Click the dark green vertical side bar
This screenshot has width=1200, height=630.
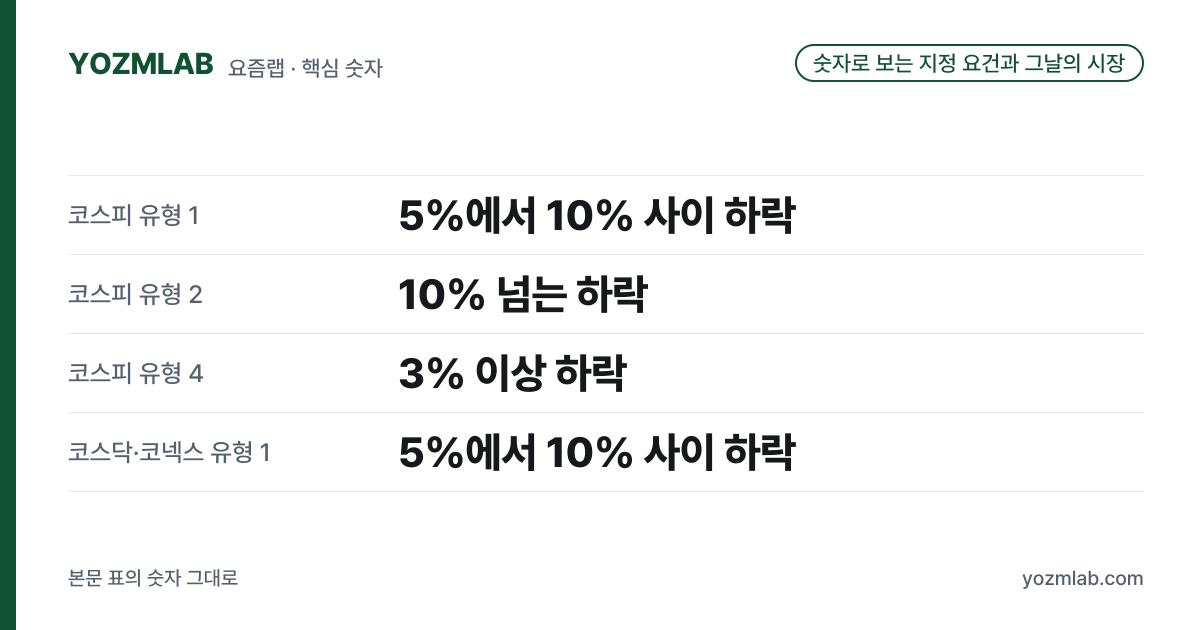click(x=8, y=315)
